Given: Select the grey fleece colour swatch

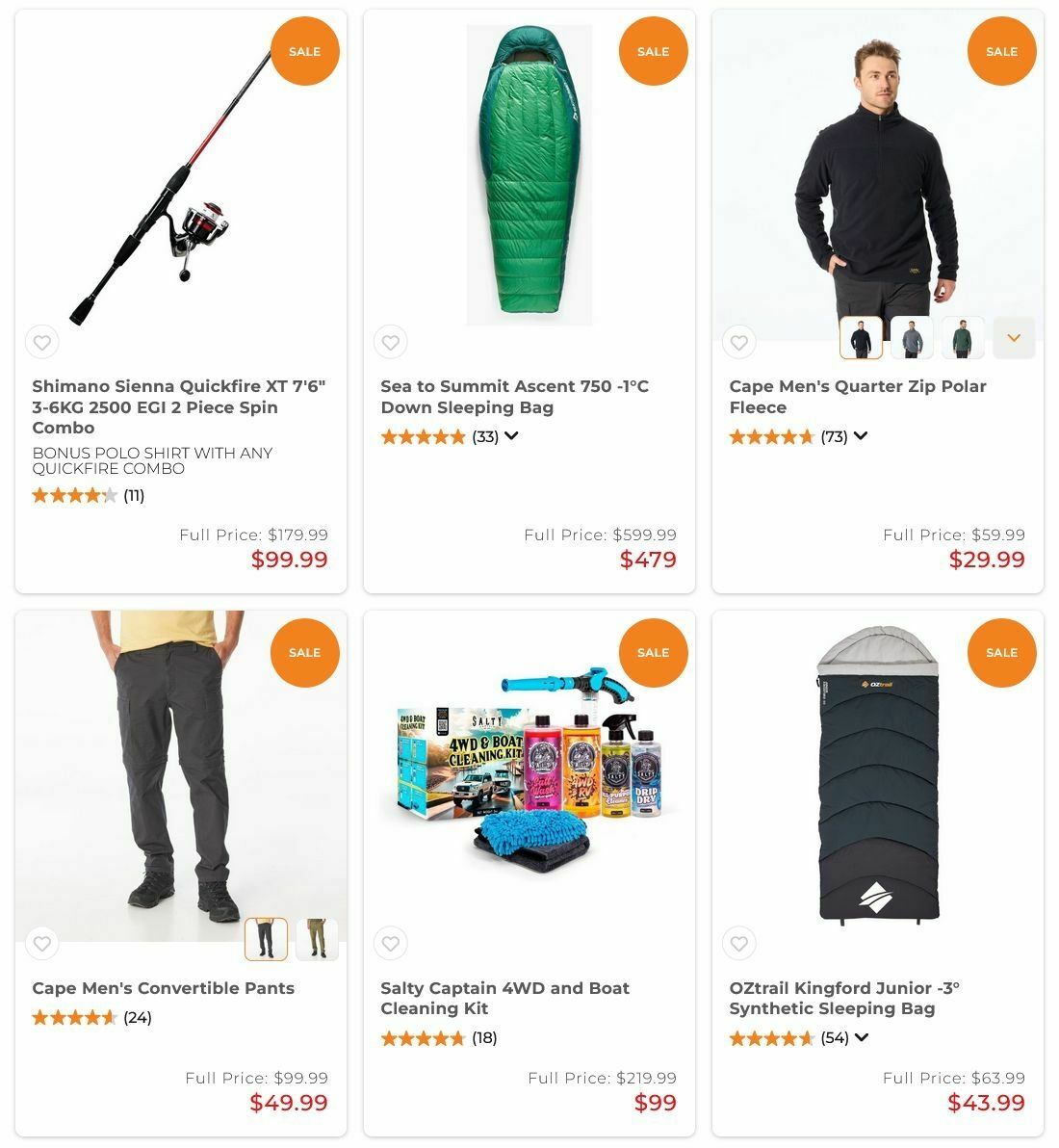Looking at the screenshot, I should pos(912,337).
